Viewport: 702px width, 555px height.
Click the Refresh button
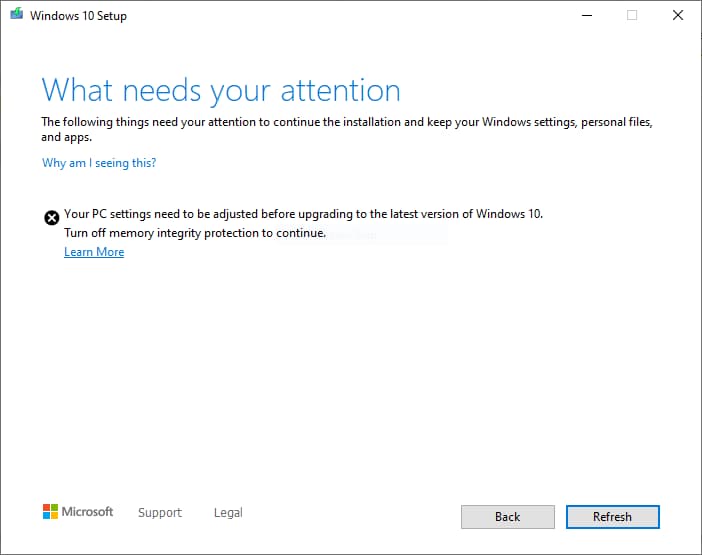[x=612, y=517]
